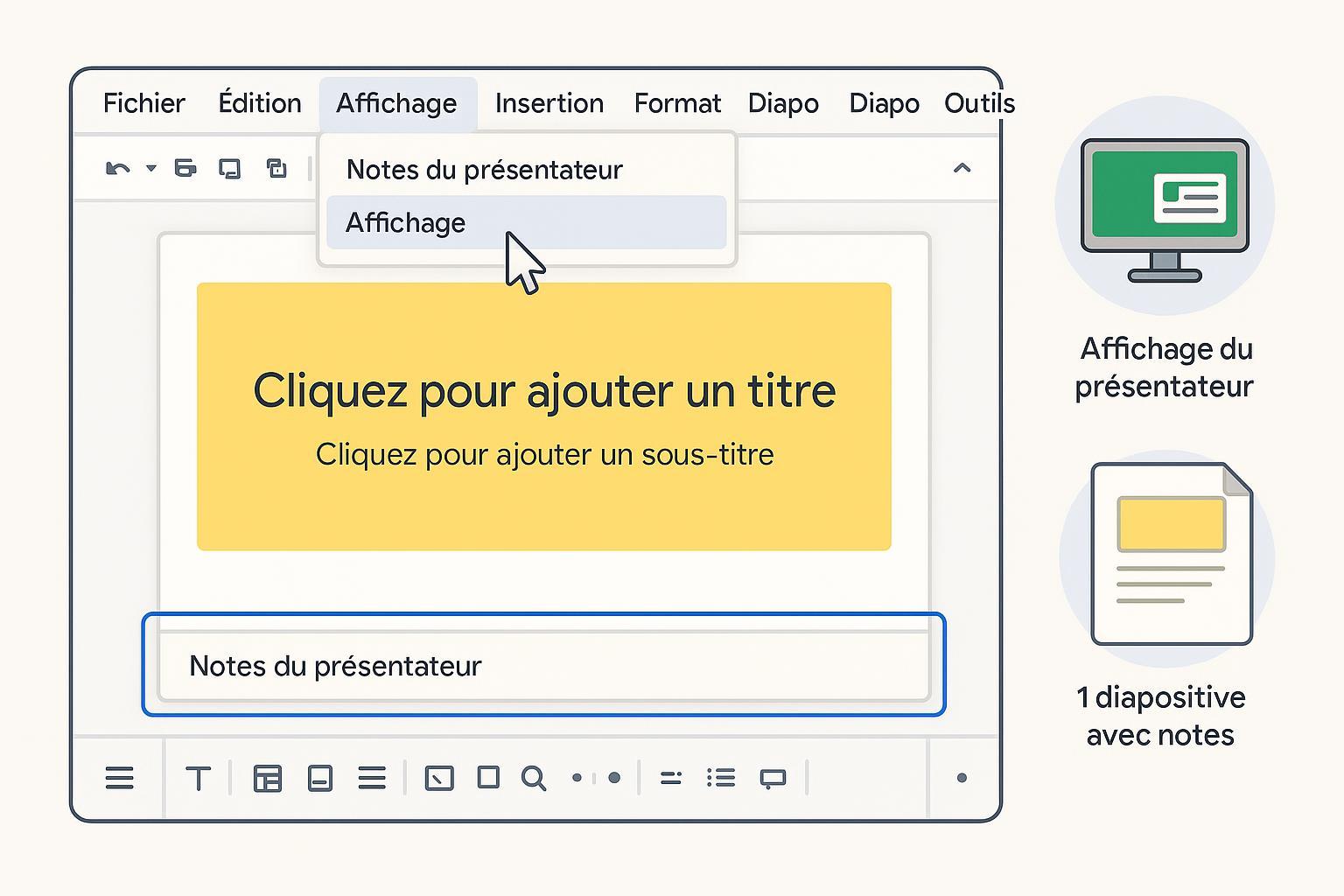Select the text tool T icon
Viewport: 1344px width, 896px height.
[199, 778]
